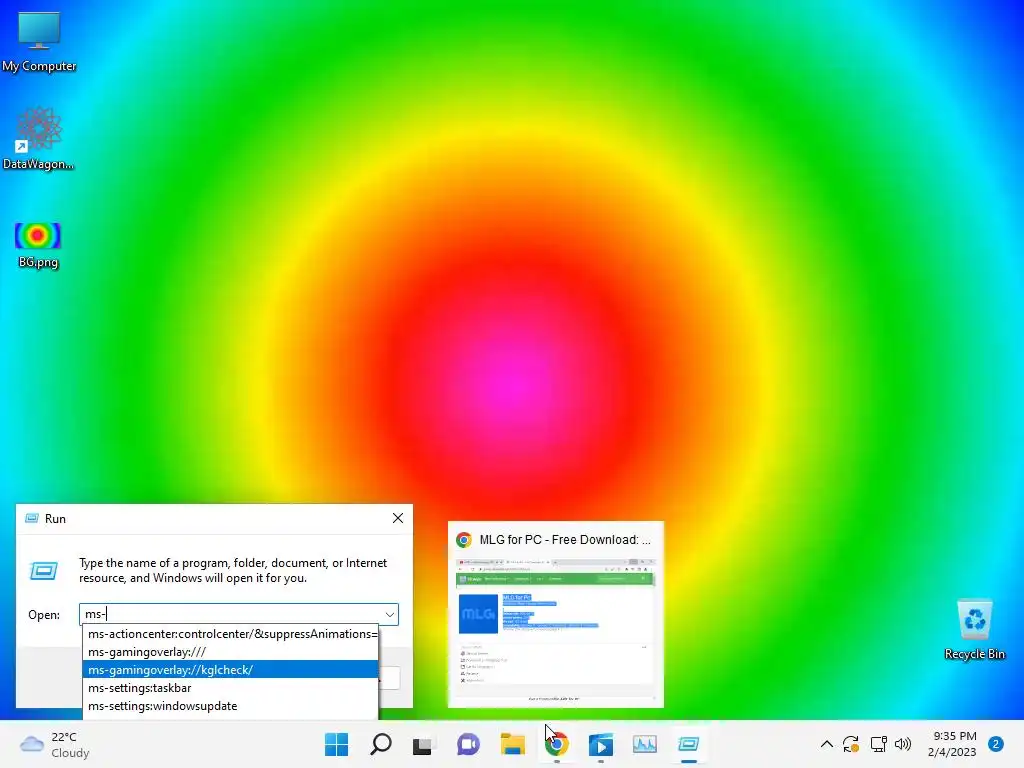Open the volume speaker tray icon

[903, 744]
